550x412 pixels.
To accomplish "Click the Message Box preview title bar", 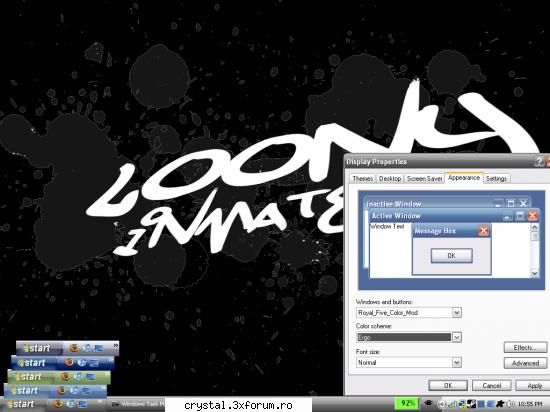I will (x=451, y=231).
